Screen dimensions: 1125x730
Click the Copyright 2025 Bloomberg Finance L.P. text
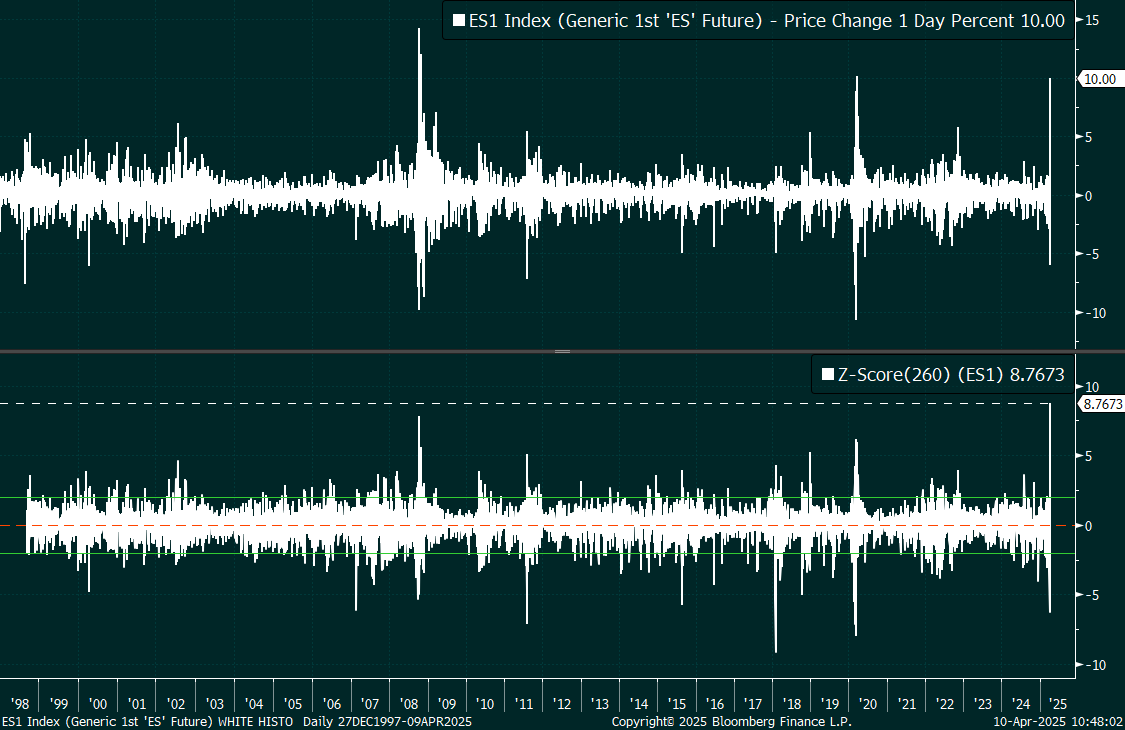coord(731,721)
